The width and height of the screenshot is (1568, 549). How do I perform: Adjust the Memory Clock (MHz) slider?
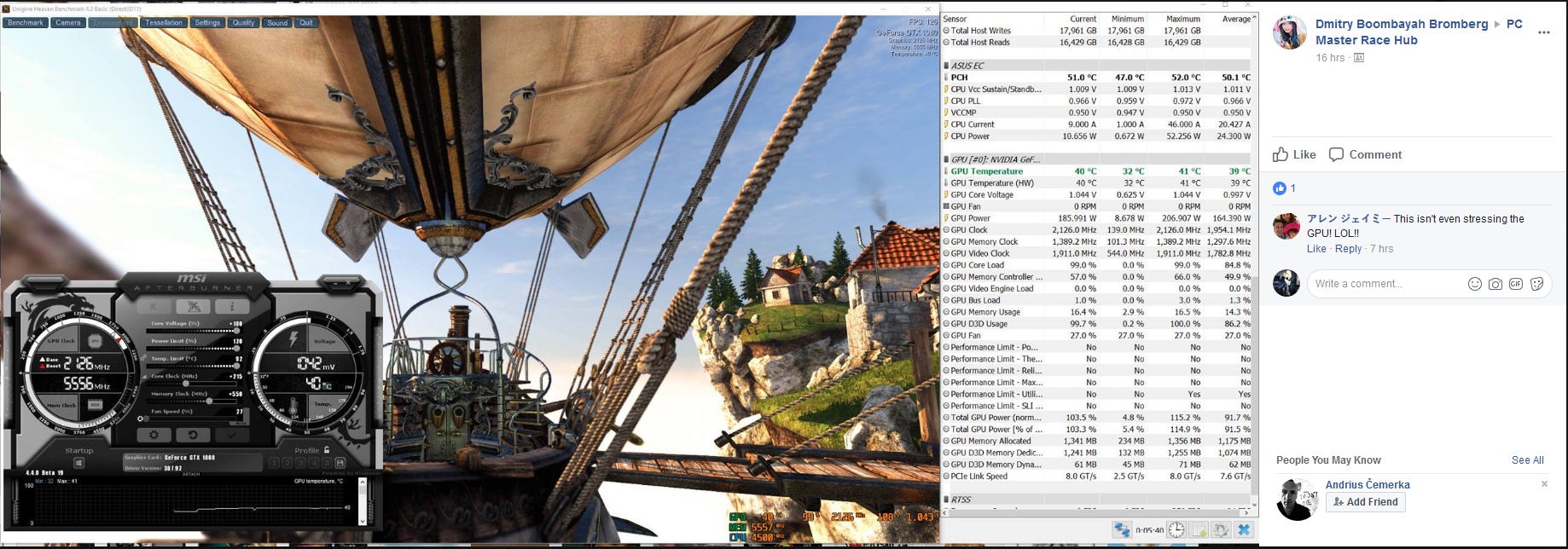pyautogui.click(x=192, y=402)
